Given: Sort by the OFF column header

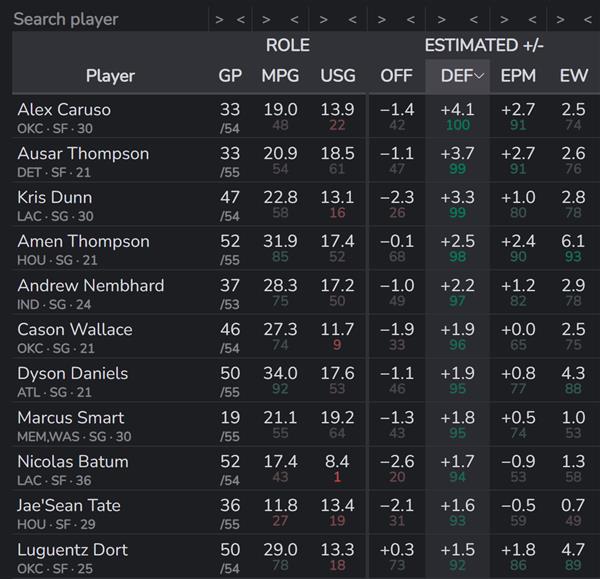Looking at the screenshot, I should [x=396, y=76].
